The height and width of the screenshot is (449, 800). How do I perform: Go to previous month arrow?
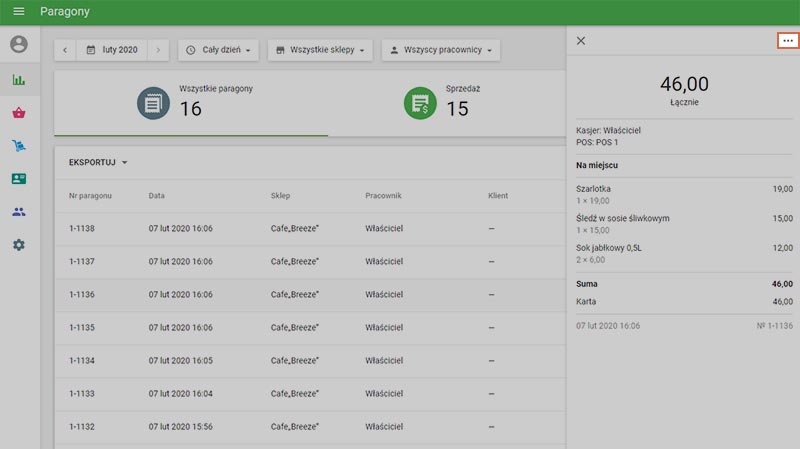[x=65, y=49]
